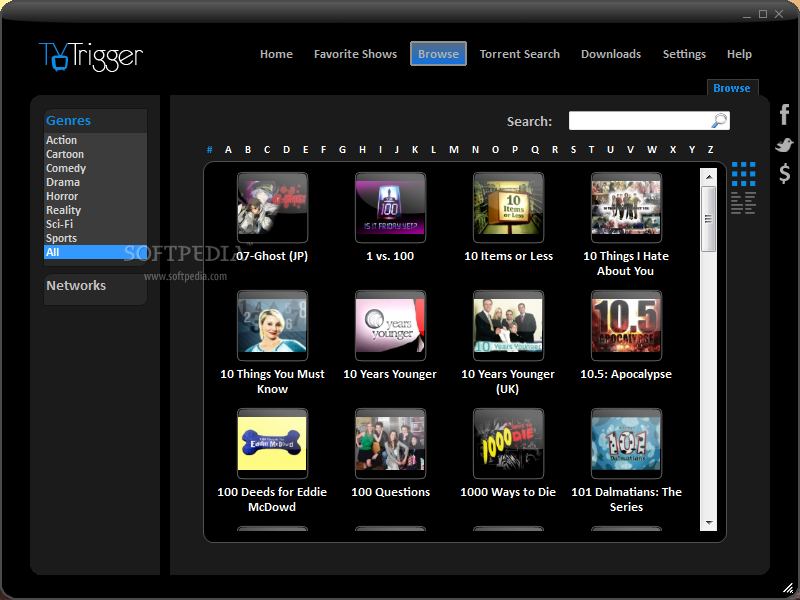
Task: Open 100 Deeds for Eddie McDowd thumbnail
Action: coord(272,443)
